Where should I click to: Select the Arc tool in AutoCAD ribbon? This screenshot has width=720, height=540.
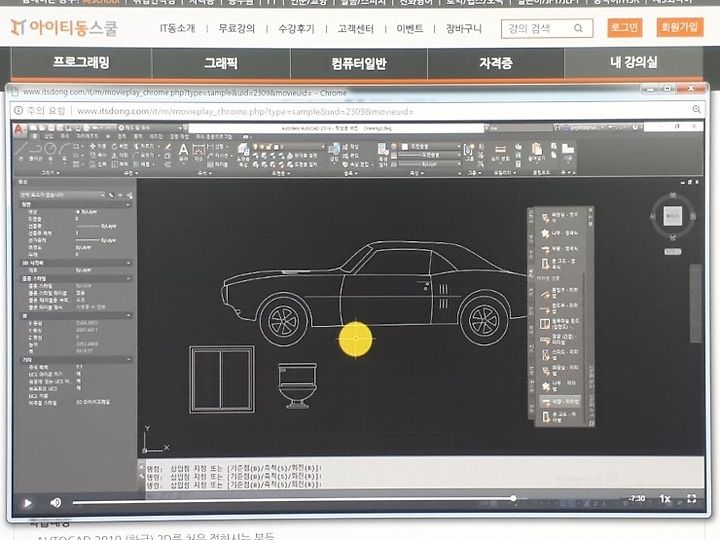[64, 150]
